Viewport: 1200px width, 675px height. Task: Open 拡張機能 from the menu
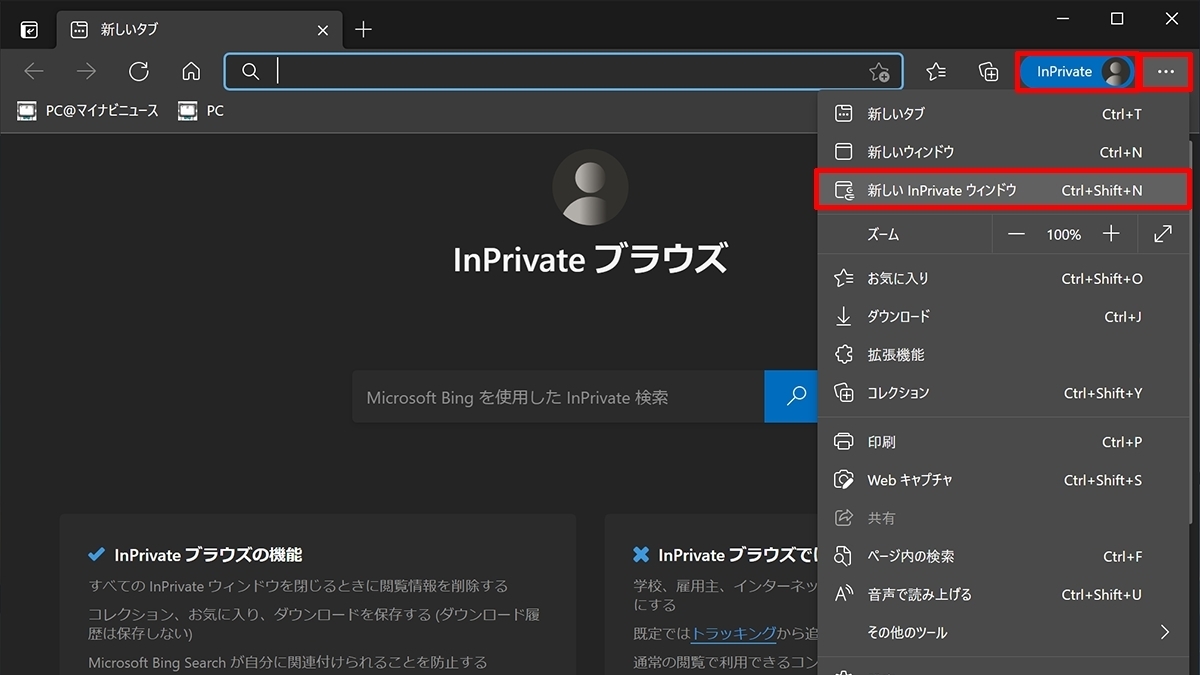(1004, 355)
